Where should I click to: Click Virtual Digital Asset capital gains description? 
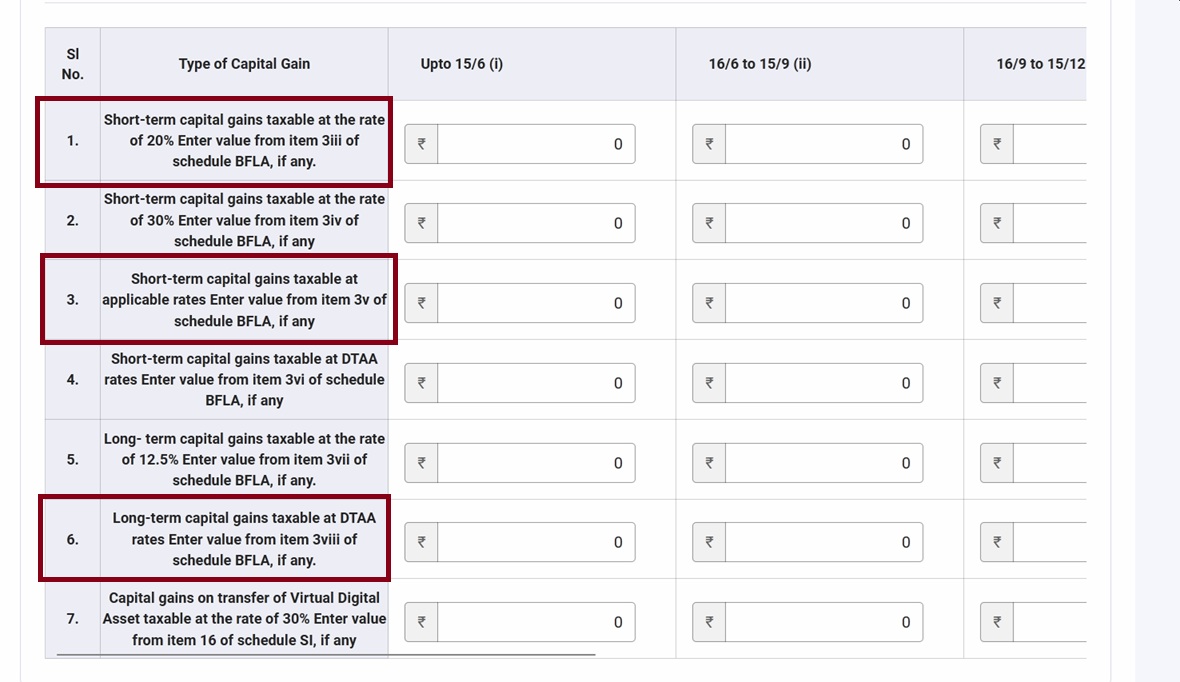click(244, 619)
